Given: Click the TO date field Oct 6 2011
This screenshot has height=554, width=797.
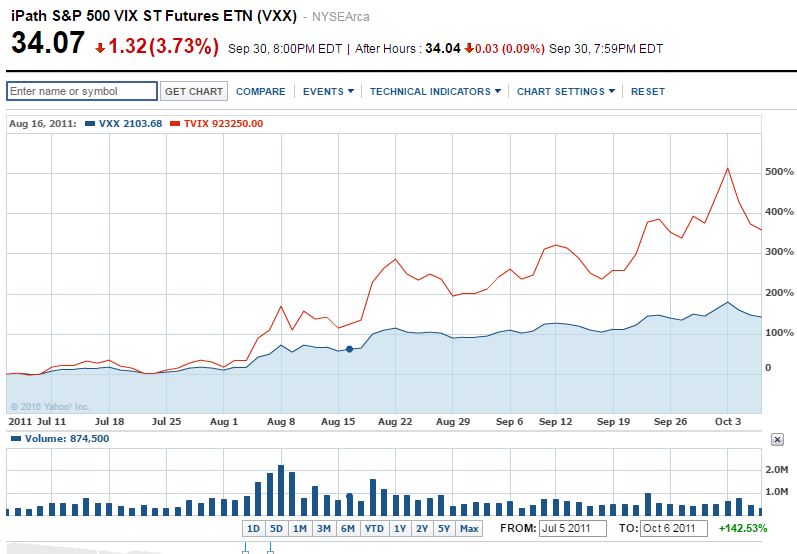Looking at the screenshot, I should (x=673, y=528).
